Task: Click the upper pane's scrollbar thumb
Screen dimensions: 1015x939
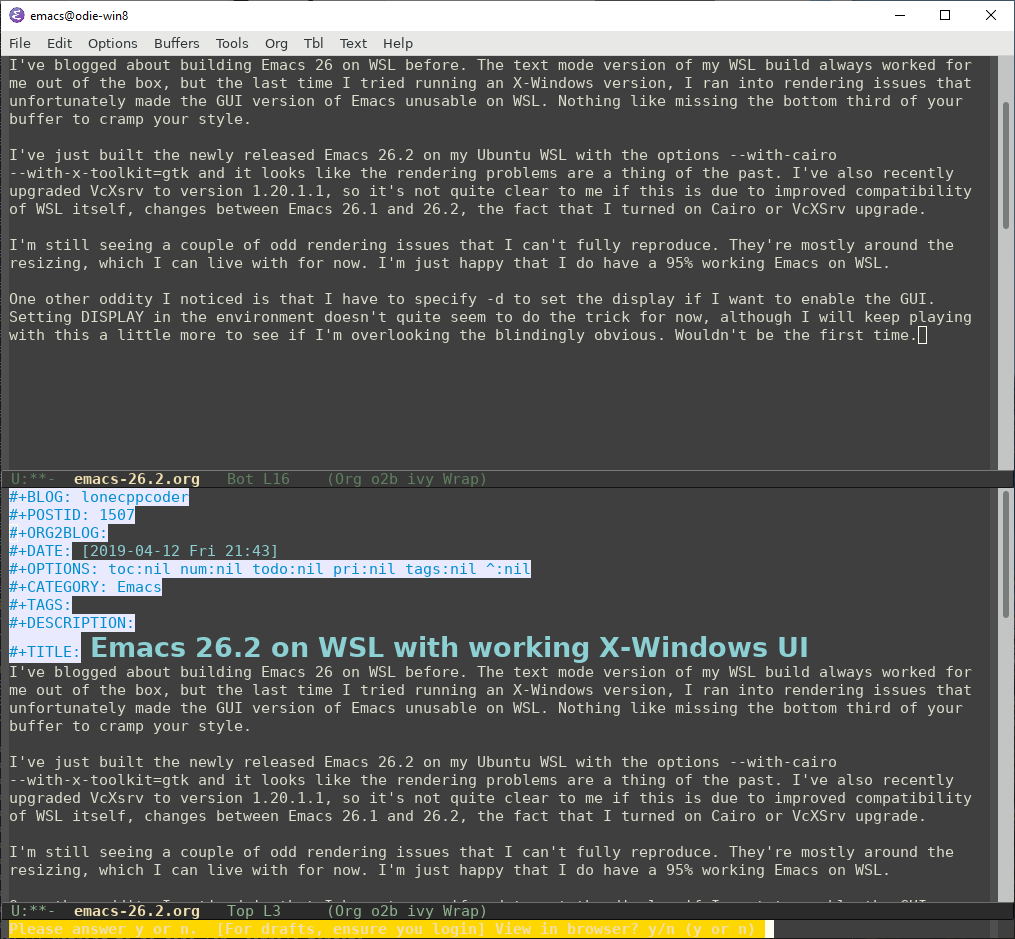Action: coord(1006,166)
